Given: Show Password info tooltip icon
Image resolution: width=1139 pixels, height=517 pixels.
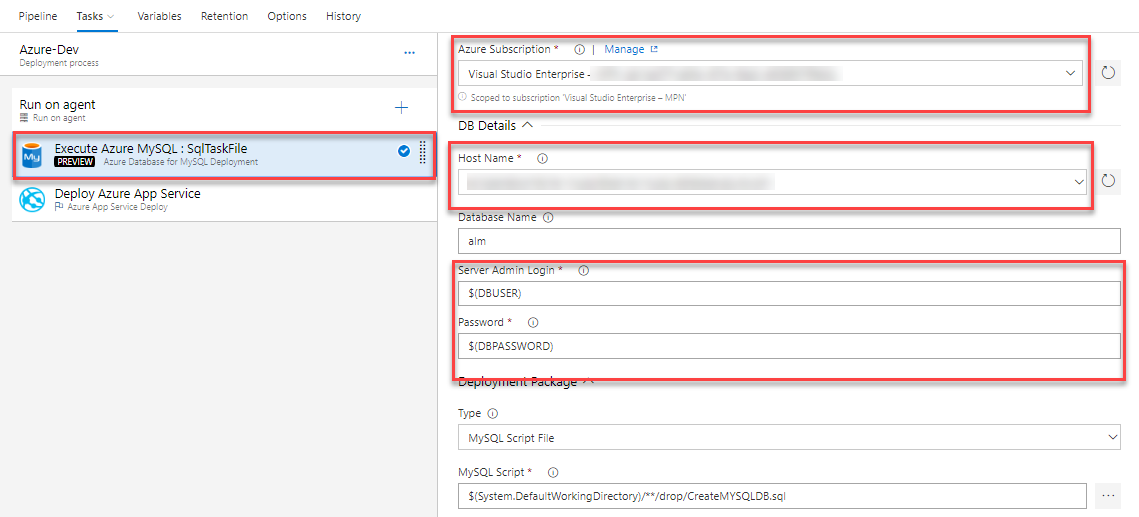Looking at the screenshot, I should click(x=532, y=322).
